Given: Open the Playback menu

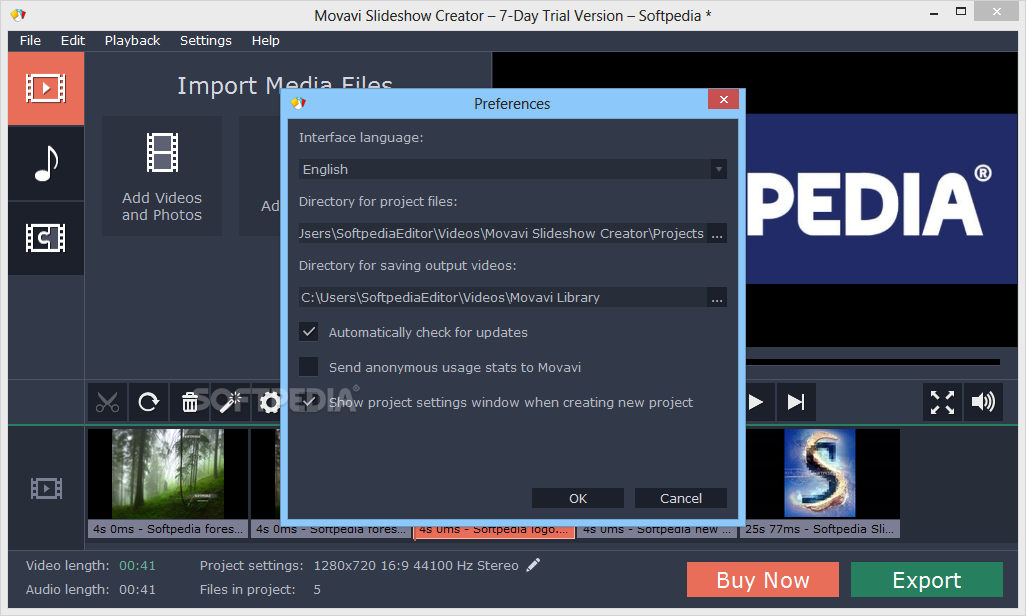Looking at the screenshot, I should (132, 41).
